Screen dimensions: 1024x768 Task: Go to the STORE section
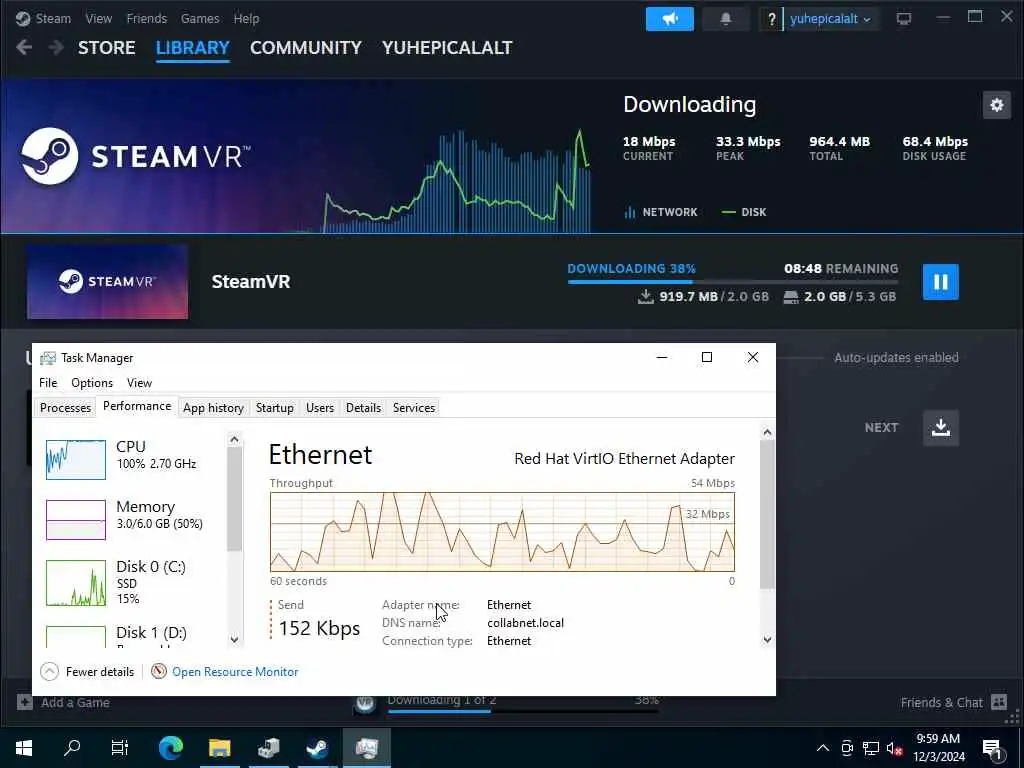[x=106, y=48]
